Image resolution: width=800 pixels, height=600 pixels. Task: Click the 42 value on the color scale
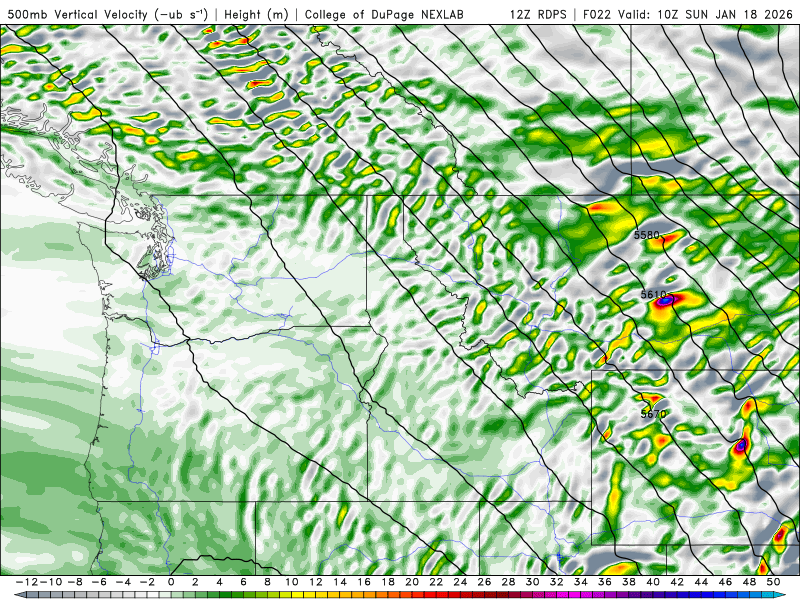pyautogui.click(x=677, y=582)
